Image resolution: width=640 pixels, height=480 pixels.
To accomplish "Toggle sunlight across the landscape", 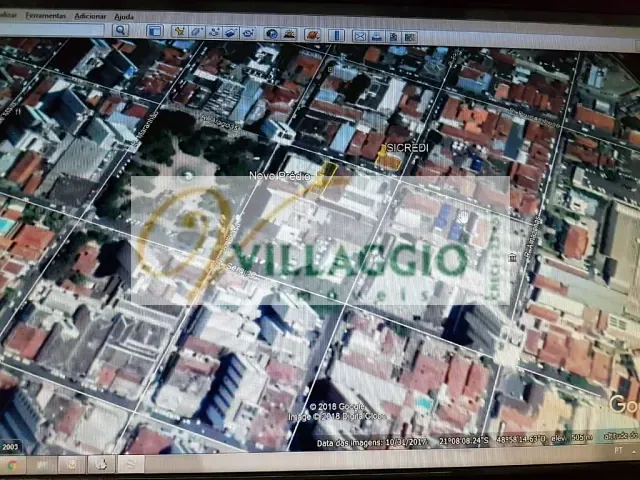I will click(289, 34).
